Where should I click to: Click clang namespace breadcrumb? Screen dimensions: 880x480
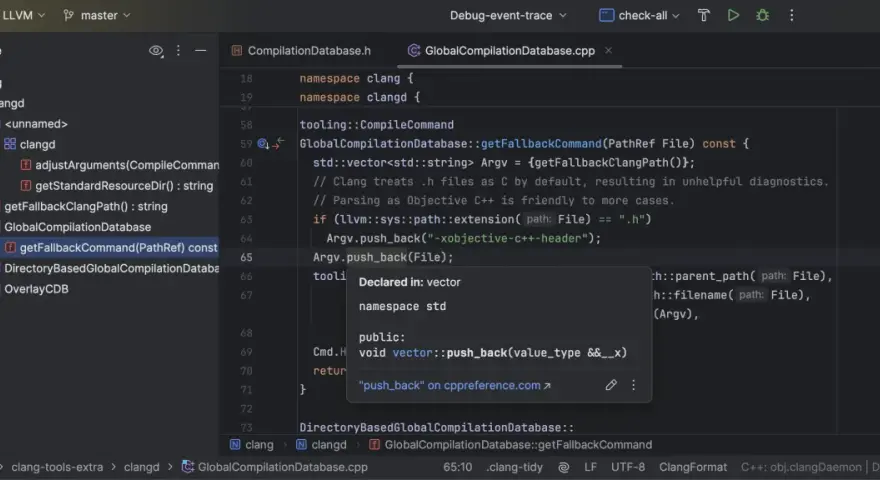(x=252, y=445)
